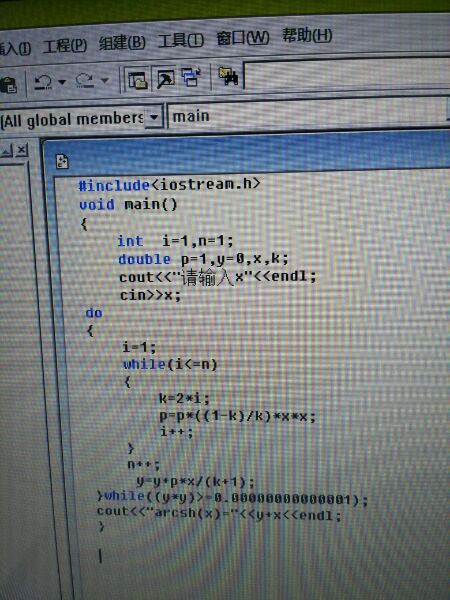This screenshot has width=450, height=600.
Task: Open the 工程(P) menu
Action: point(65,46)
